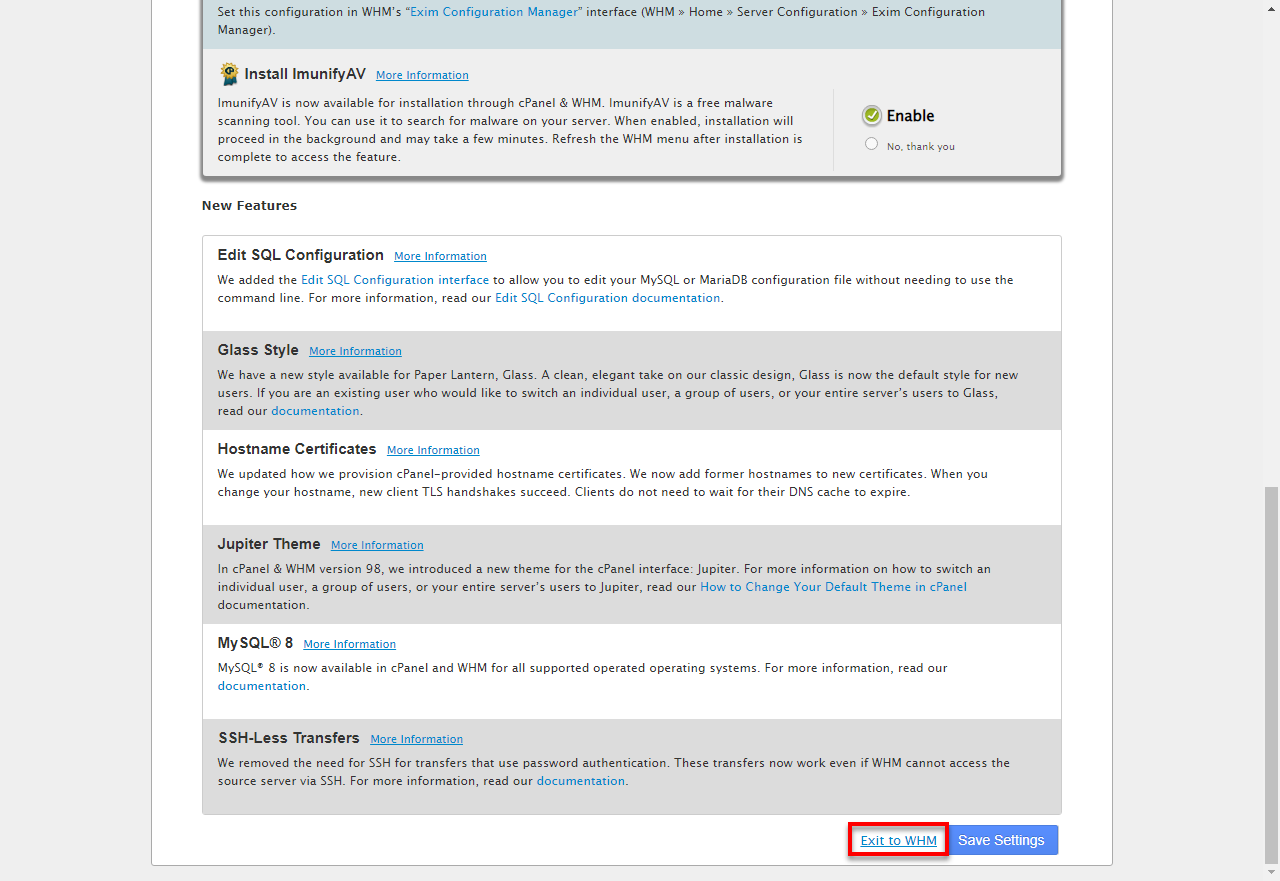Screen dimensions: 1280x881
Task: Open the Glass Style documentation link
Action: [315, 411]
